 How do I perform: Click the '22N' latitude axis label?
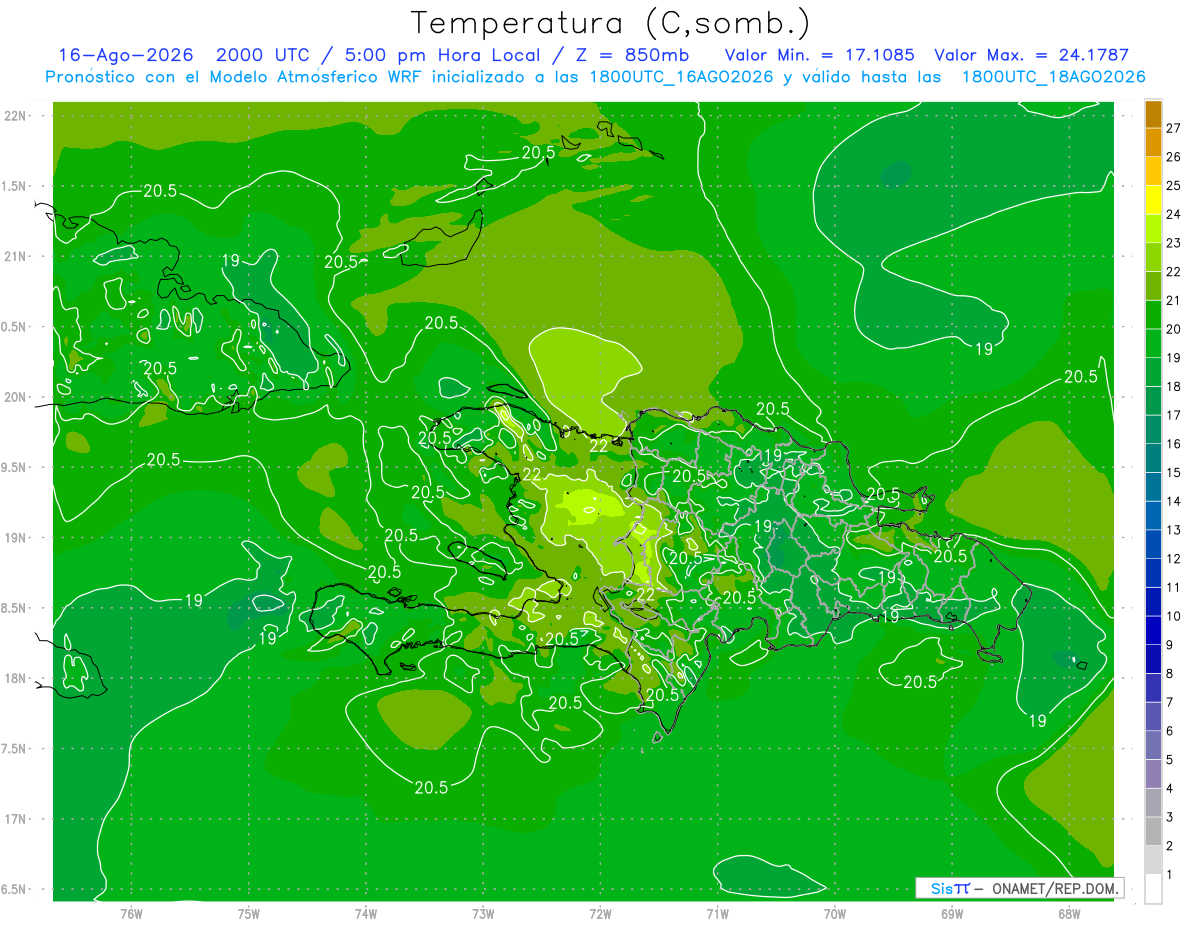17,116
